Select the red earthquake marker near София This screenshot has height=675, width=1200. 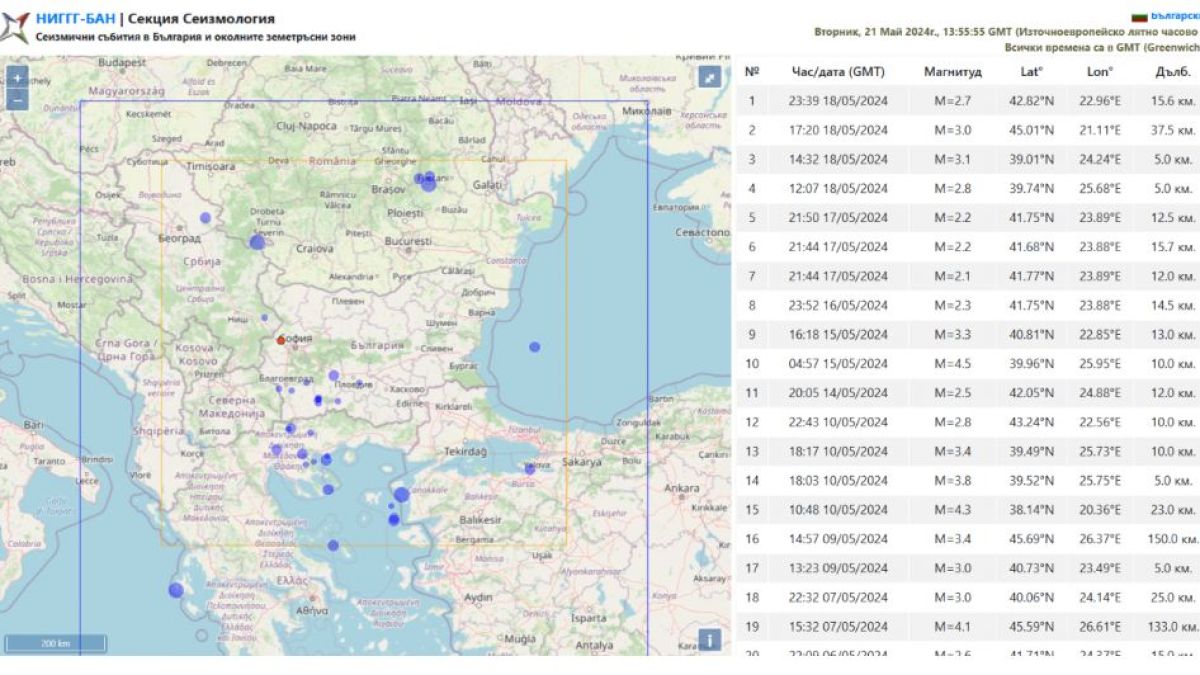(281, 341)
